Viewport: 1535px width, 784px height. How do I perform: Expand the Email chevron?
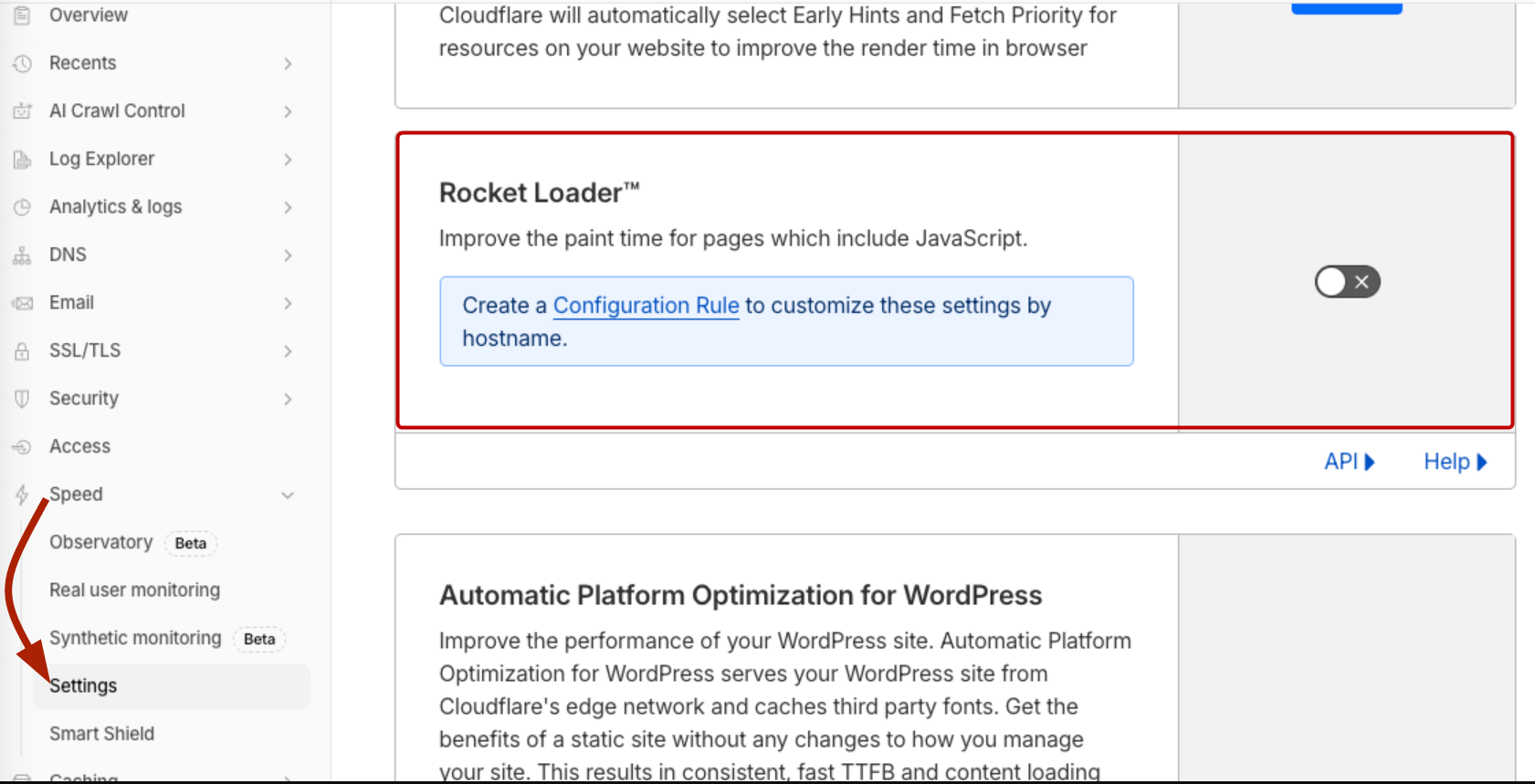click(x=288, y=303)
